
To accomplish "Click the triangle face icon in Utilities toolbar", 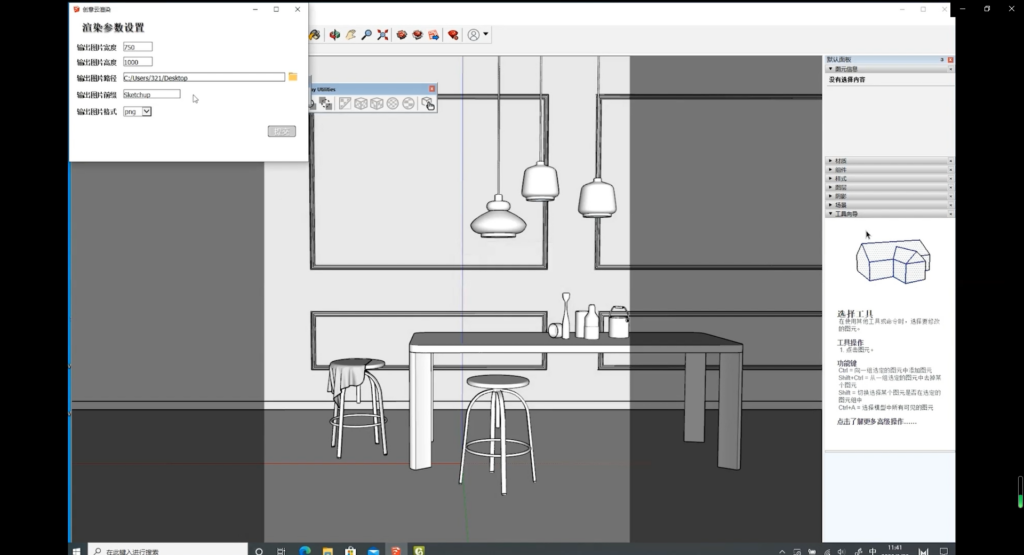I will [345, 103].
